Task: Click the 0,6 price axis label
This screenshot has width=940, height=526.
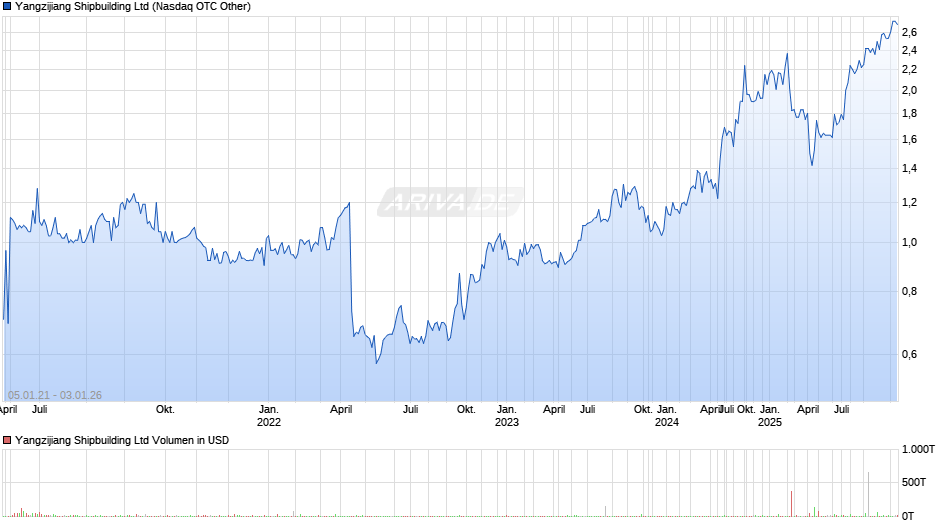Action: tap(909, 354)
